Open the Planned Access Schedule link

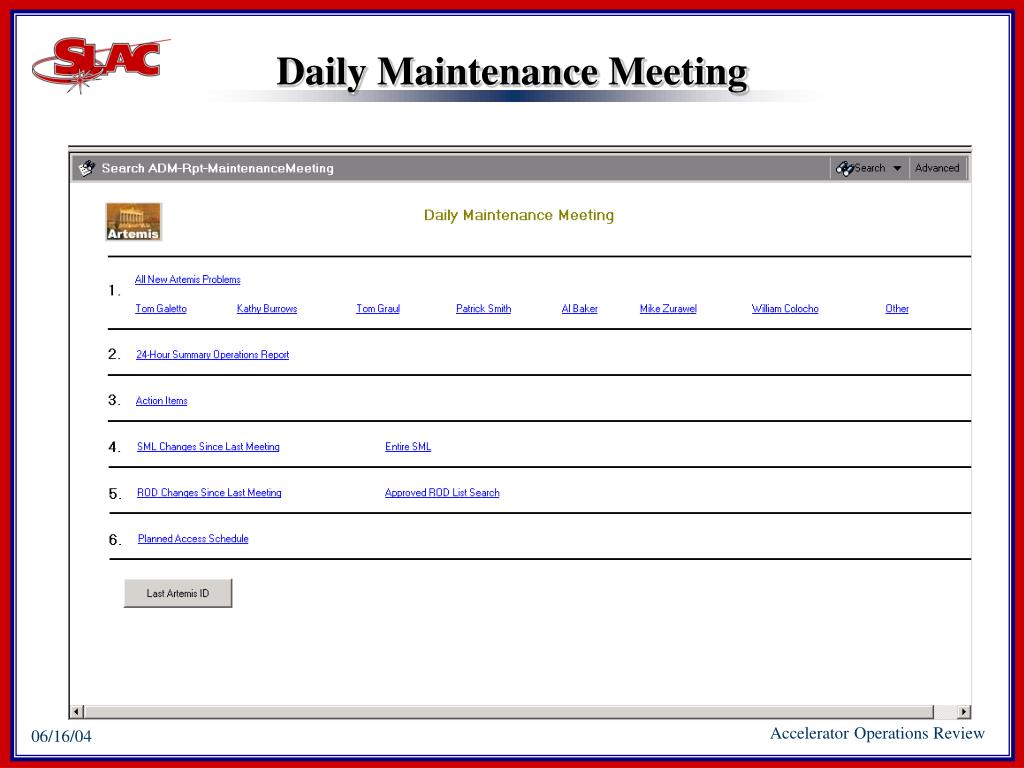[x=193, y=539]
